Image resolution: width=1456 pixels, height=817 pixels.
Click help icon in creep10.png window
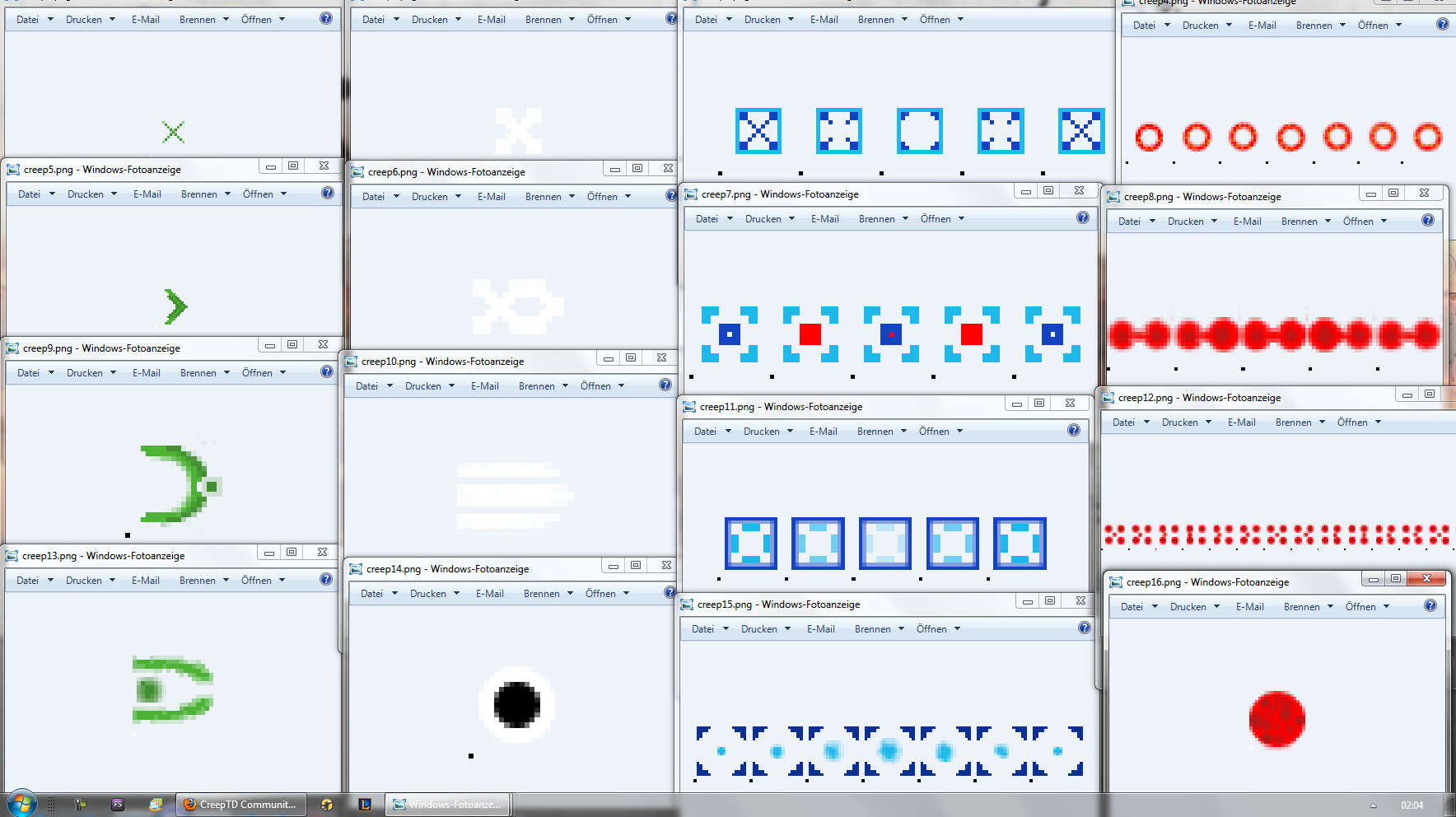665,385
